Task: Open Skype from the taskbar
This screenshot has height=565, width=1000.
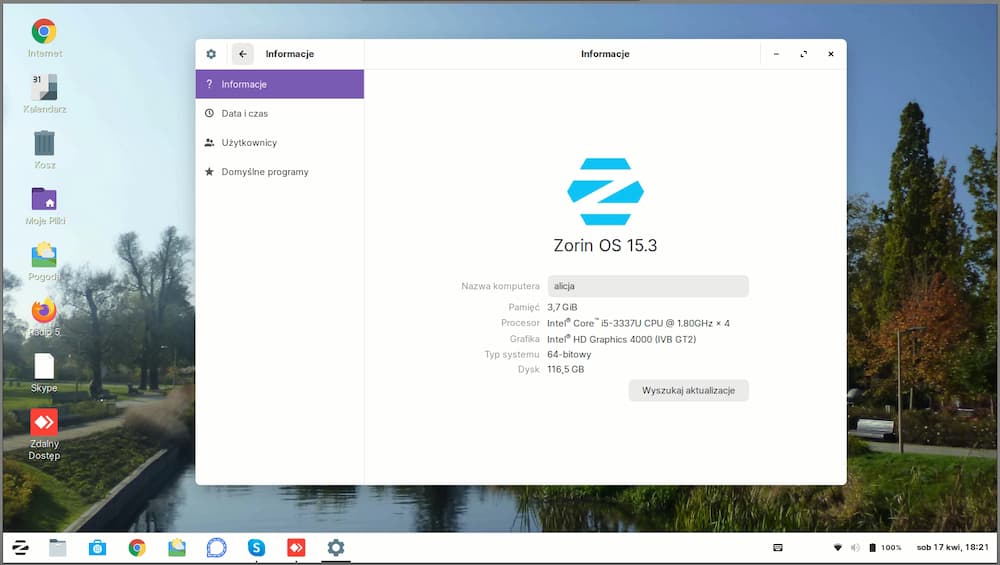Action: point(256,547)
